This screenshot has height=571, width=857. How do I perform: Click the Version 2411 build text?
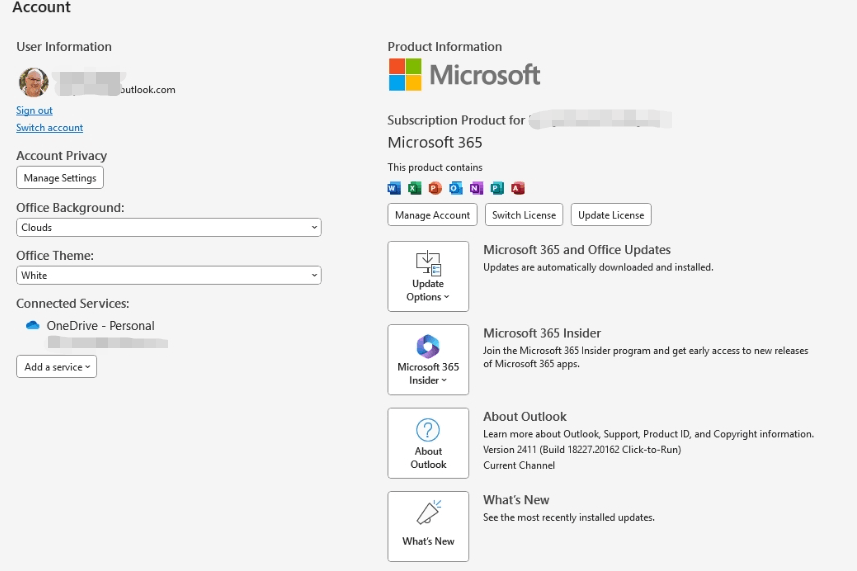coord(582,450)
